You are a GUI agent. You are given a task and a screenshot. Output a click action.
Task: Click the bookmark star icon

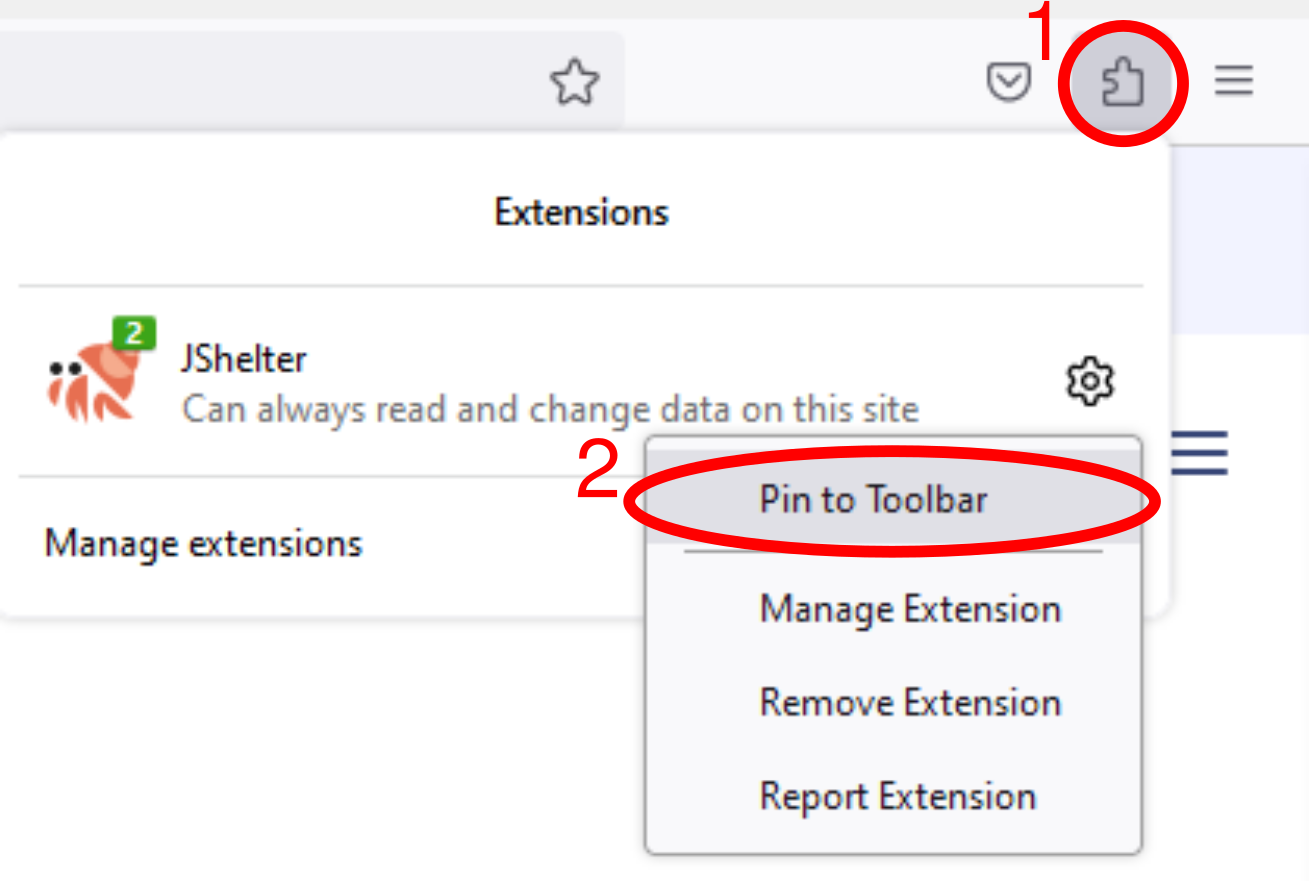pyautogui.click(x=575, y=83)
